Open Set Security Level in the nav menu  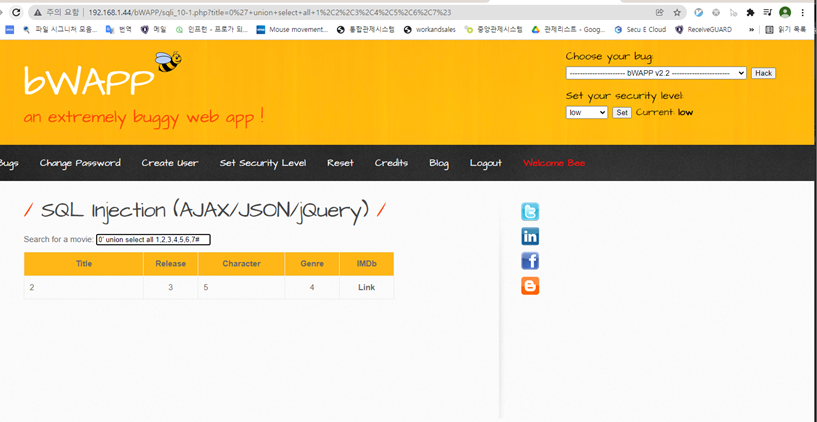point(263,163)
